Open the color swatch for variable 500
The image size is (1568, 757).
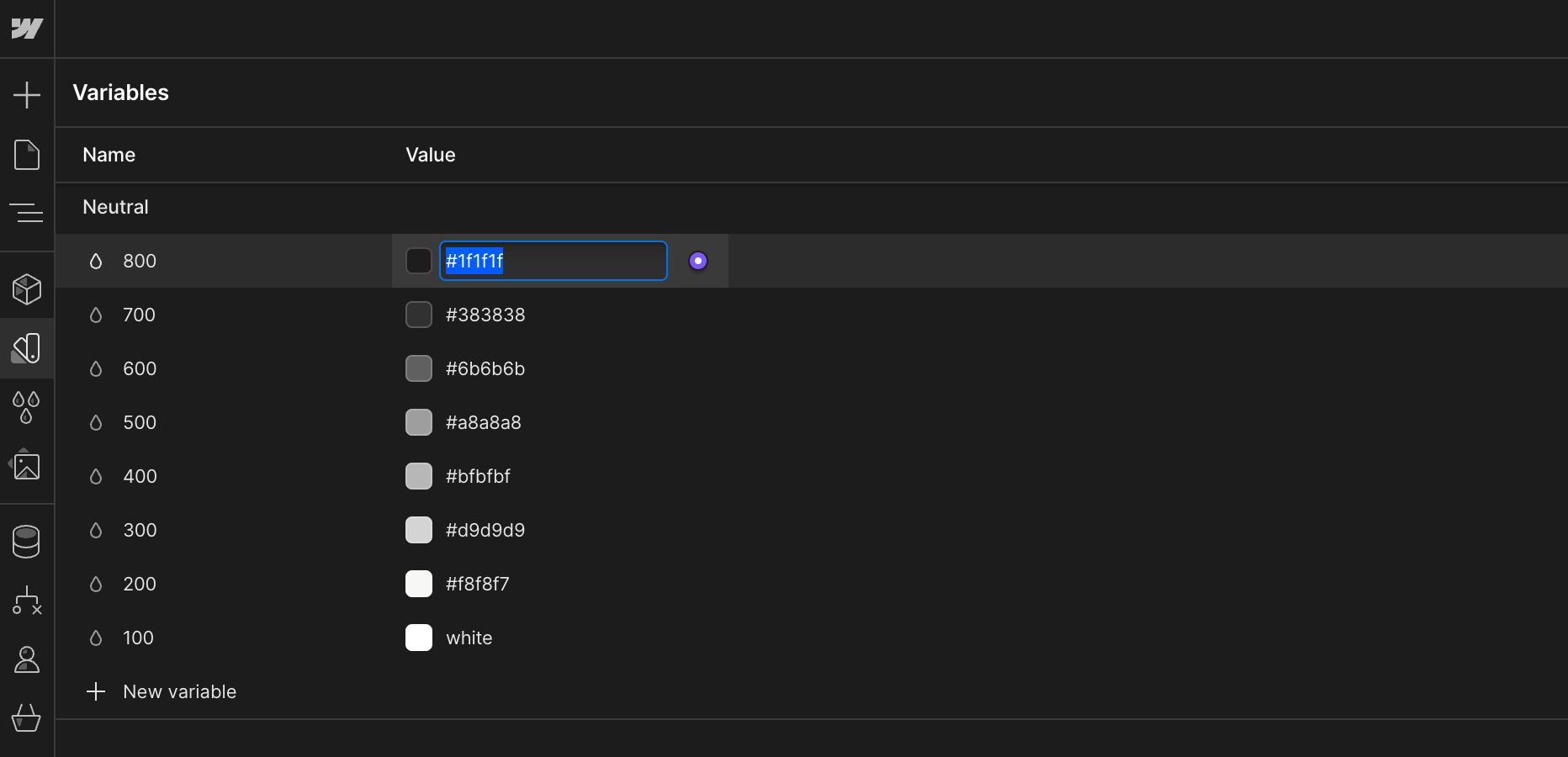[x=418, y=422]
